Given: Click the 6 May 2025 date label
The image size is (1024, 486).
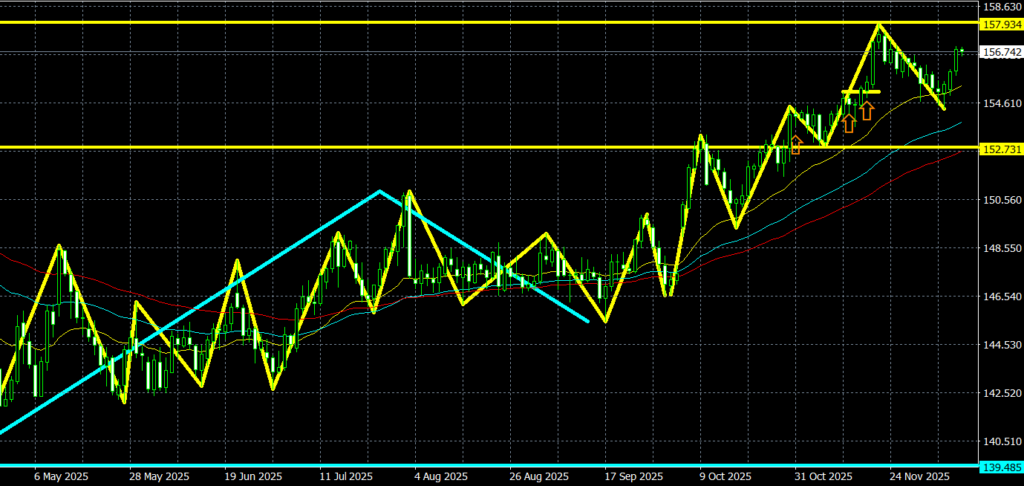Looking at the screenshot, I should 59,477.
